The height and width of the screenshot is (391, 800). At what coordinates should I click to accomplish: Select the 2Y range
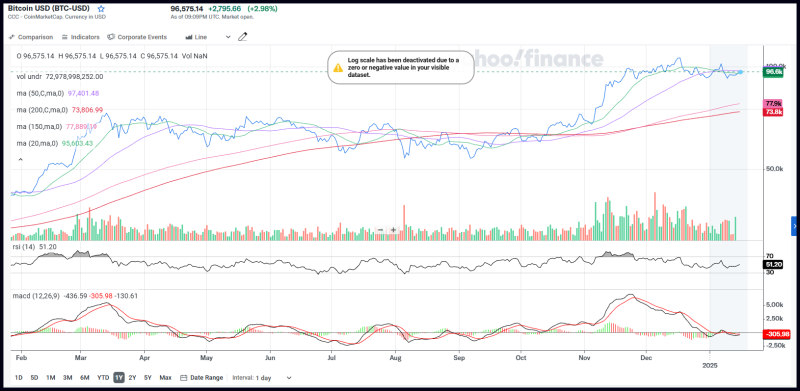click(x=133, y=378)
